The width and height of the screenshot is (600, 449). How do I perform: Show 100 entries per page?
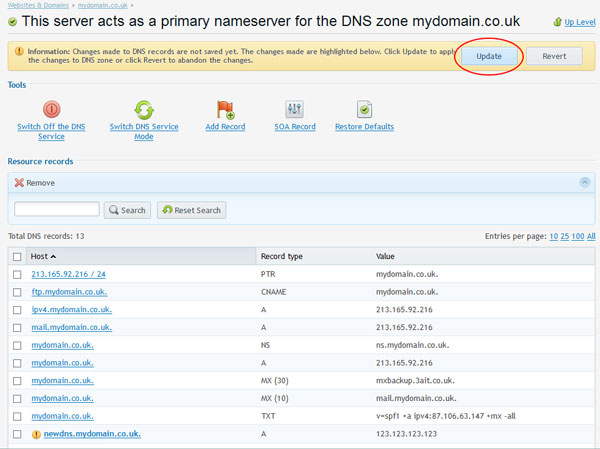[578, 236]
